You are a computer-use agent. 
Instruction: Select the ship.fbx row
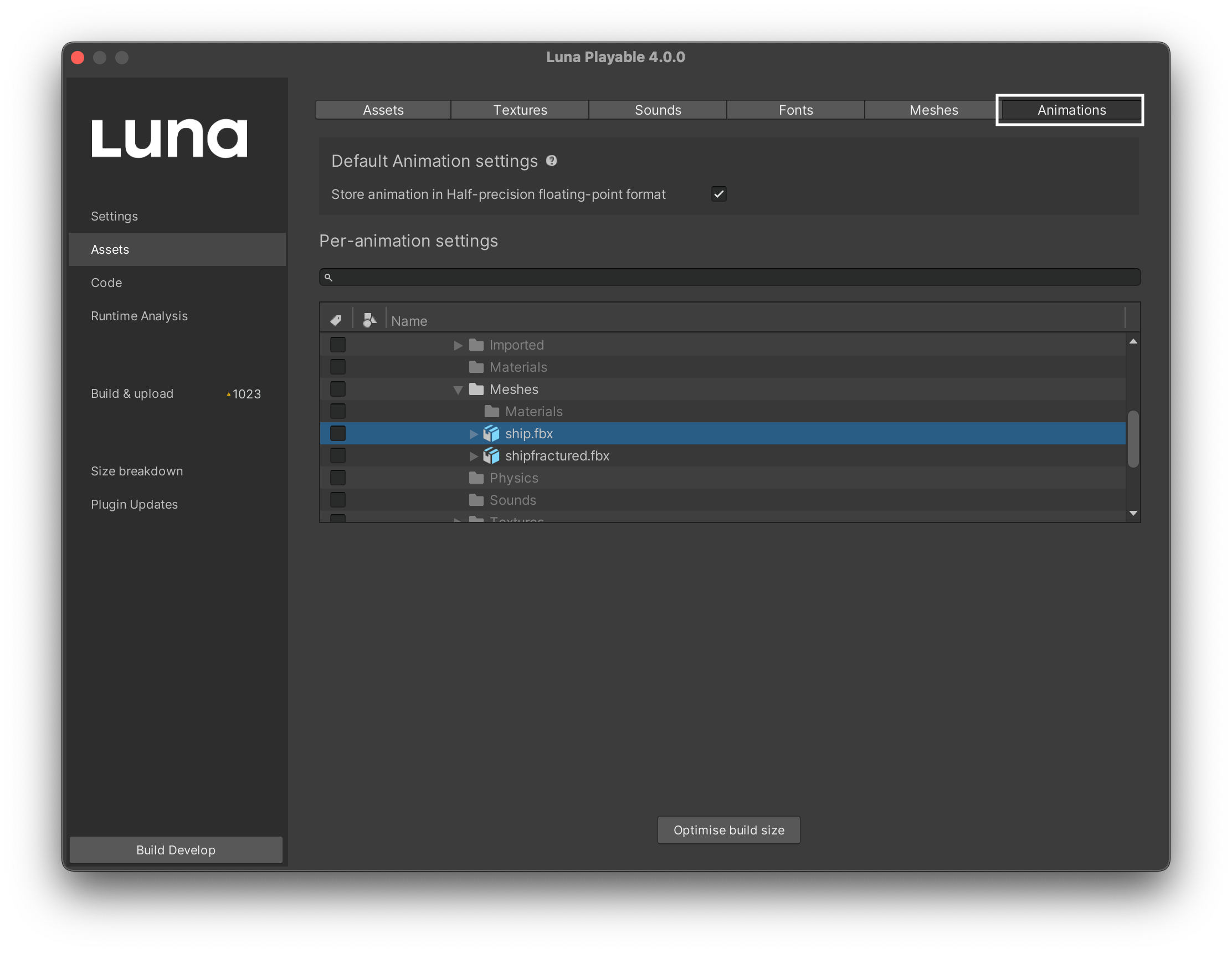tap(722, 433)
